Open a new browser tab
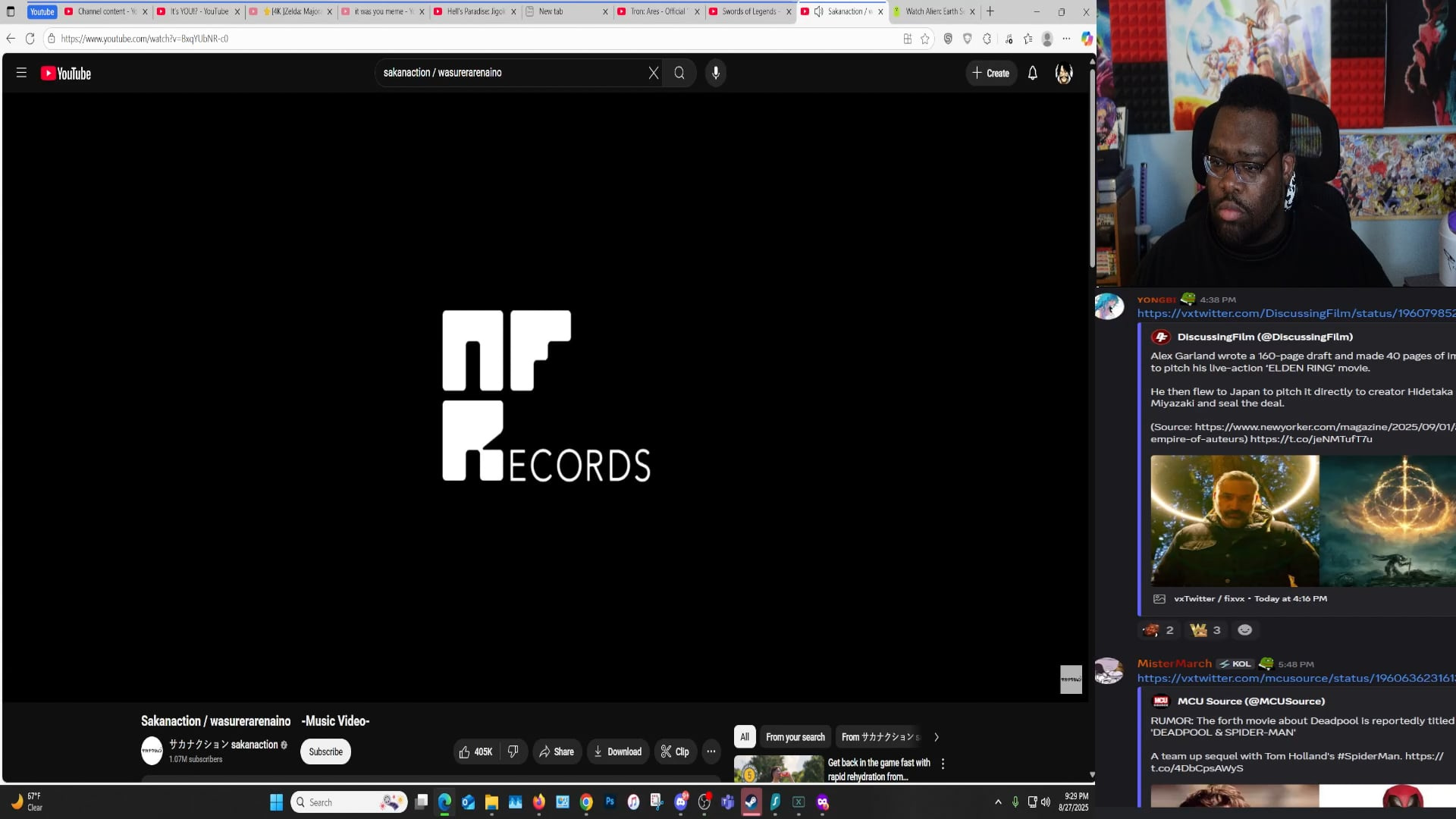Viewport: 1456px width, 819px height. (990, 11)
